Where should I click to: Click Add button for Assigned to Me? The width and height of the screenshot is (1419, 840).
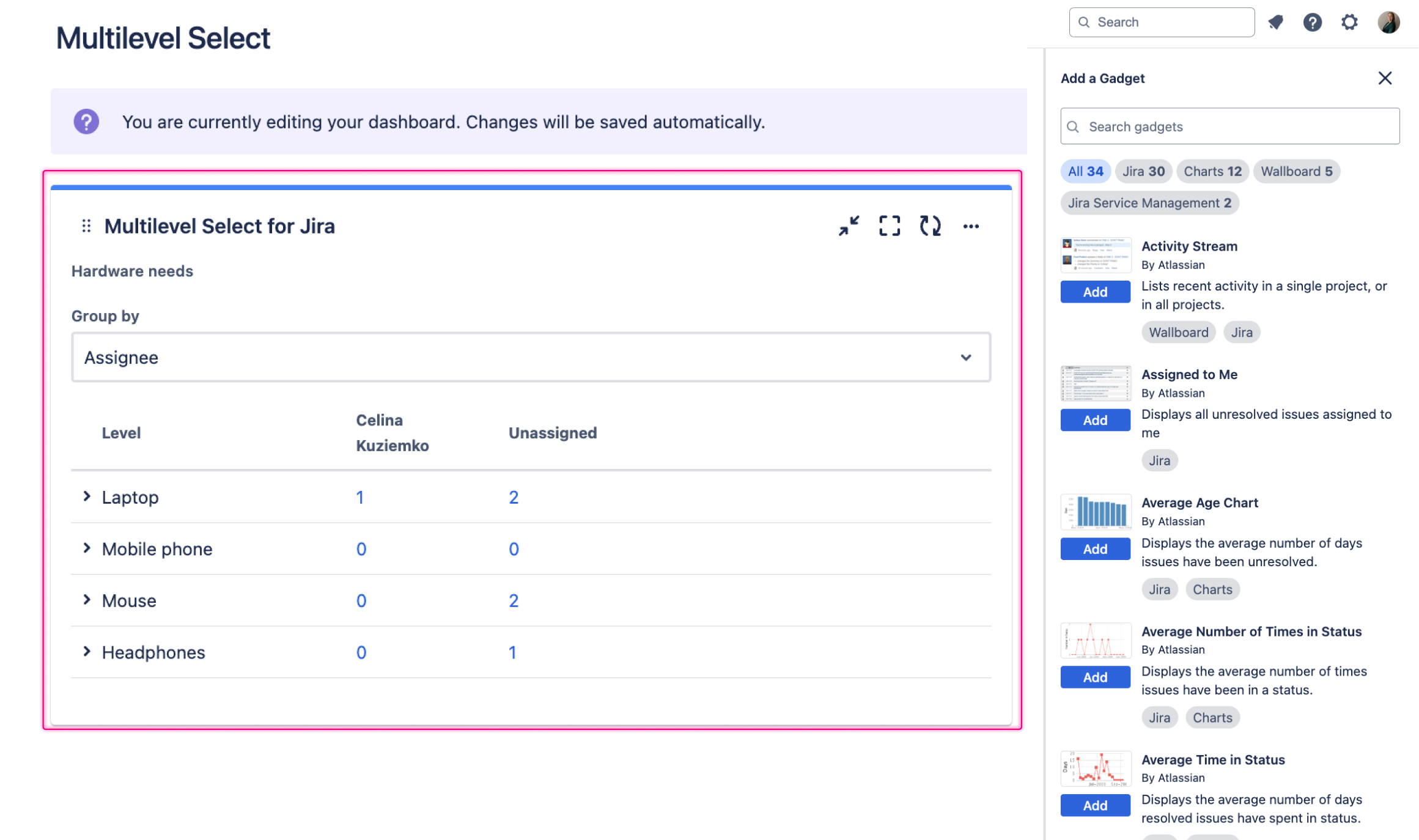pyautogui.click(x=1095, y=420)
